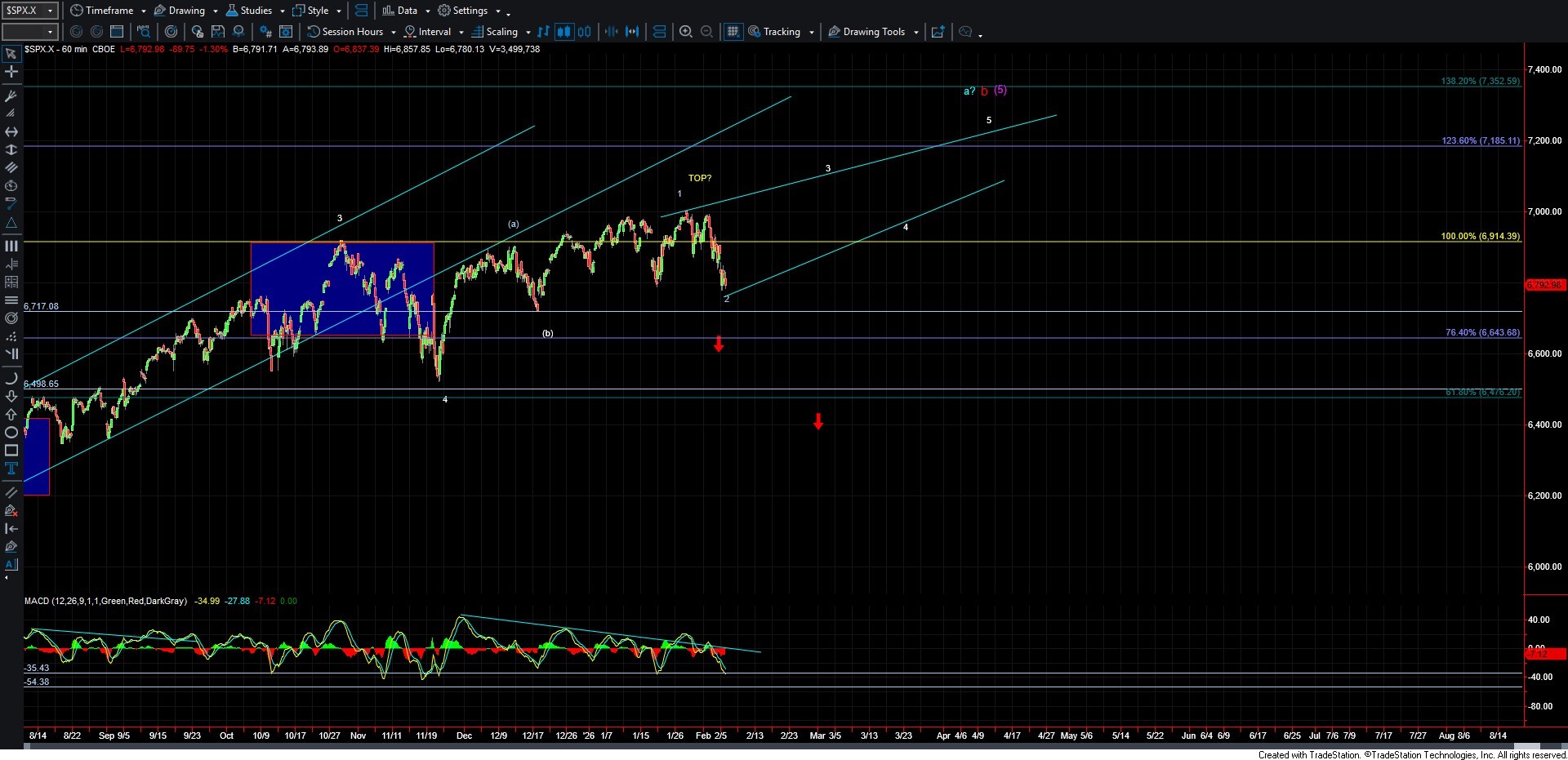Image resolution: width=1568 pixels, height=760 pixels.
Task: Select the text drawing tool
Action: [x=11, y=469]
